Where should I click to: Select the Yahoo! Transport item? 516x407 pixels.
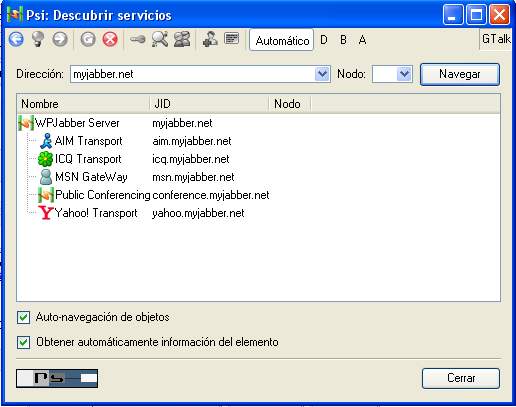tap(96, 213)
